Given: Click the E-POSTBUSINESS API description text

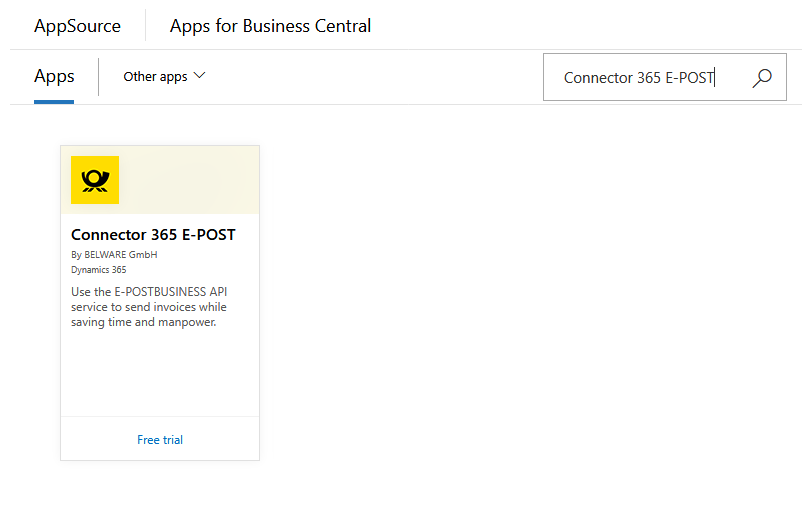Looking at the screenshot, I should pos(149,306).
